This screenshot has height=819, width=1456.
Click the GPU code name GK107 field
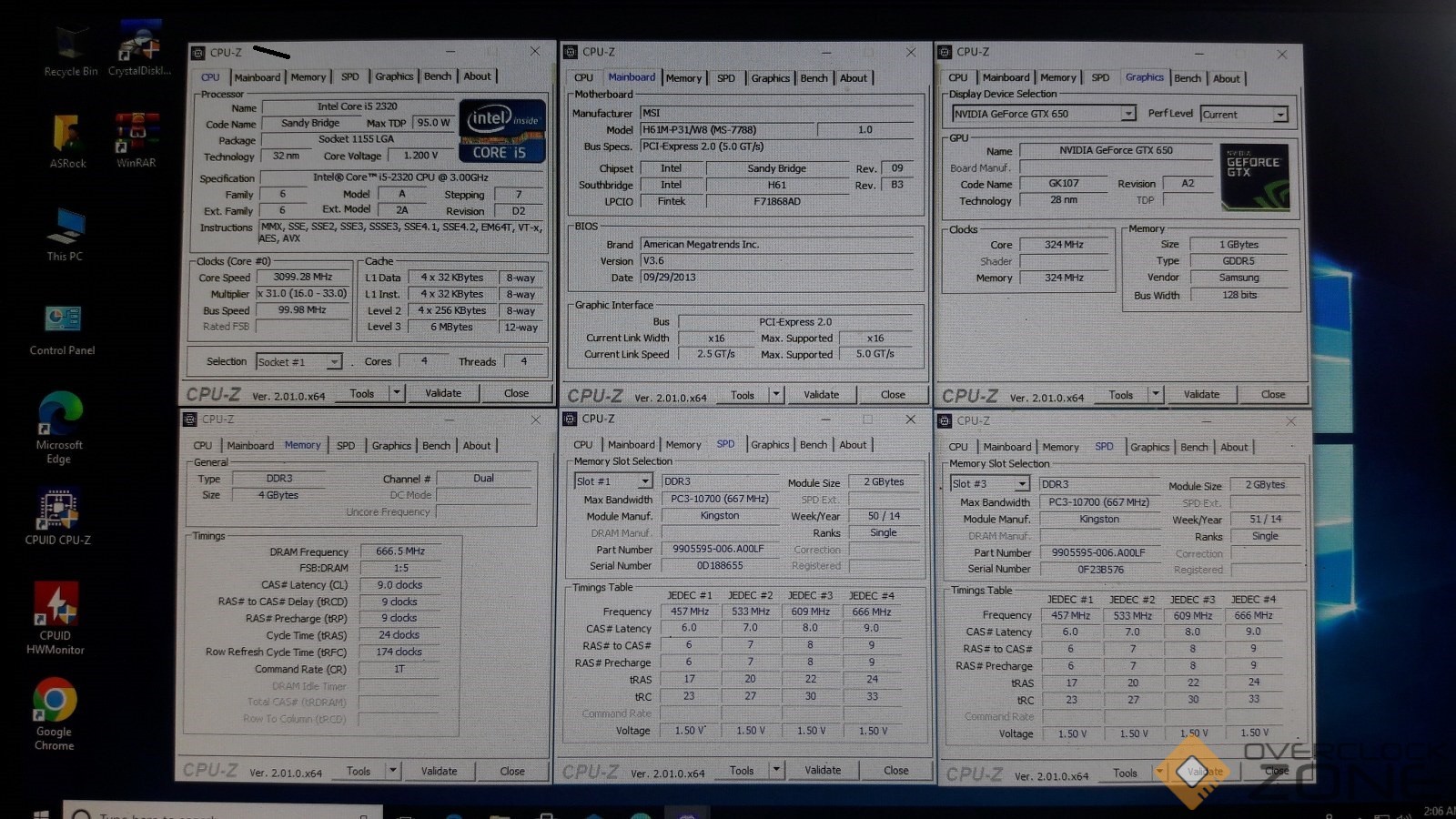(x=1064, y=183)
